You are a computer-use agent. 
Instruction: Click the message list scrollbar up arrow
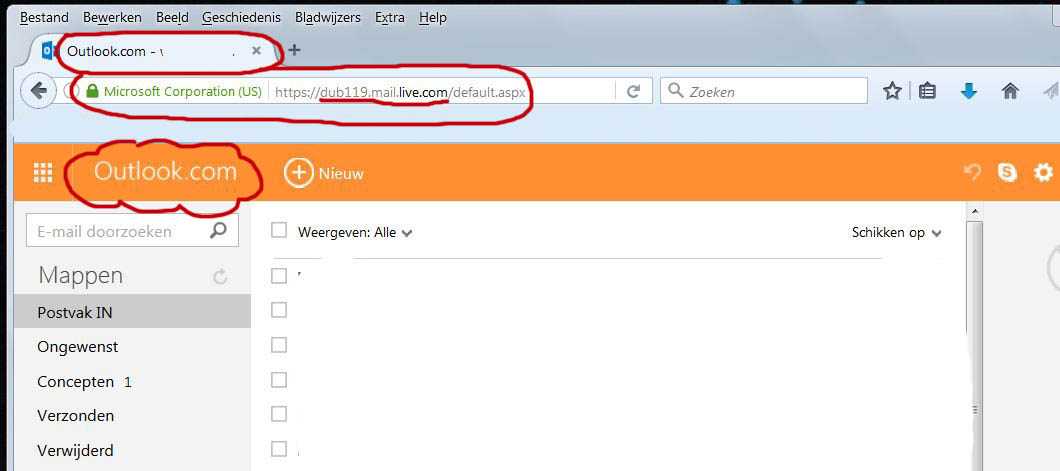click(x=973, y=212)
